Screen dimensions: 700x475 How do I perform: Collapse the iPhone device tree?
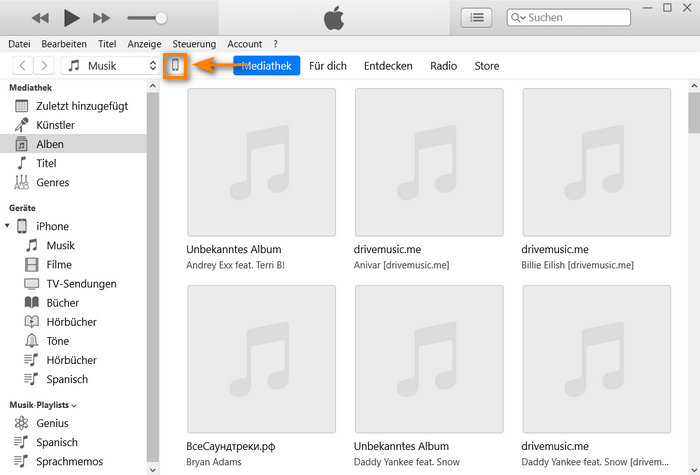pos(7,226)
